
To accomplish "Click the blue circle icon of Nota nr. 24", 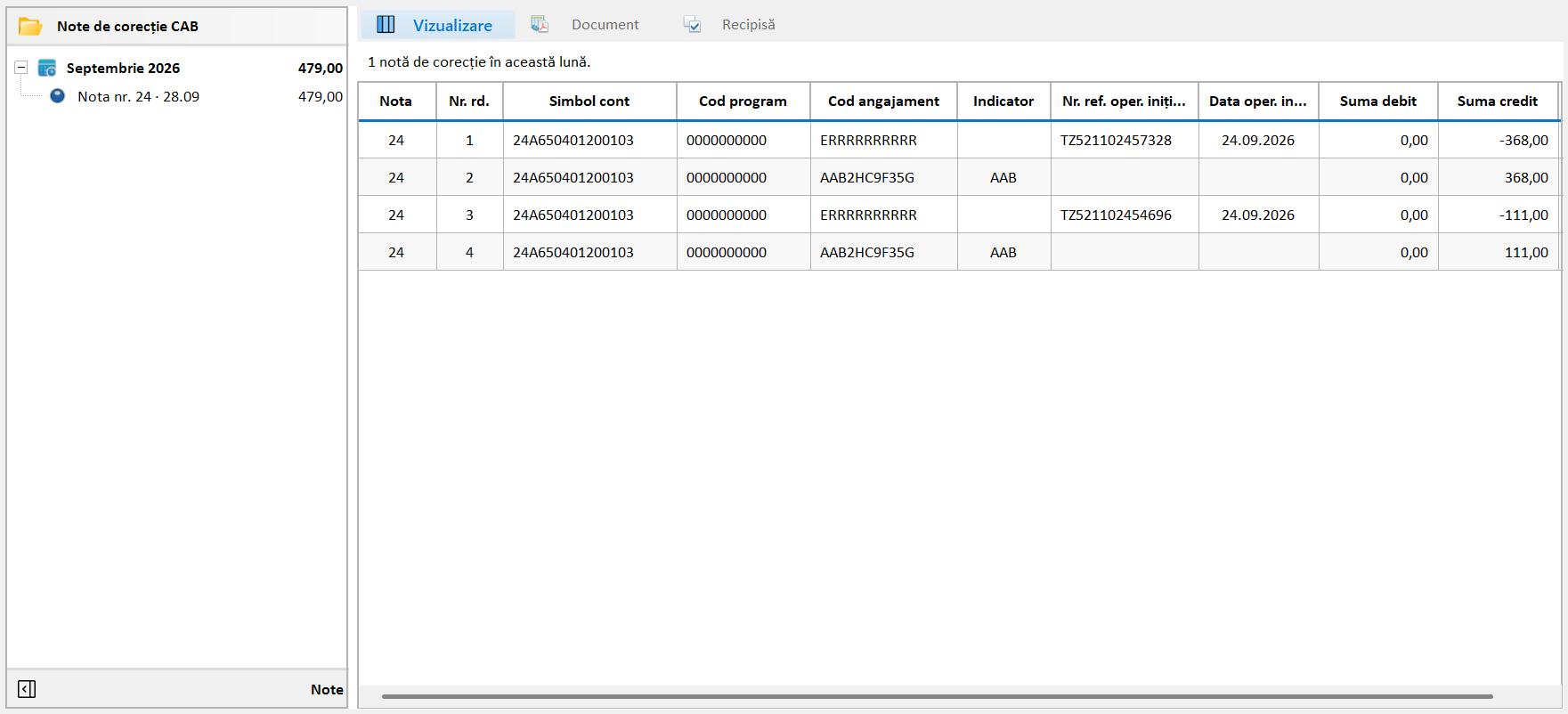I will [57, 96].
